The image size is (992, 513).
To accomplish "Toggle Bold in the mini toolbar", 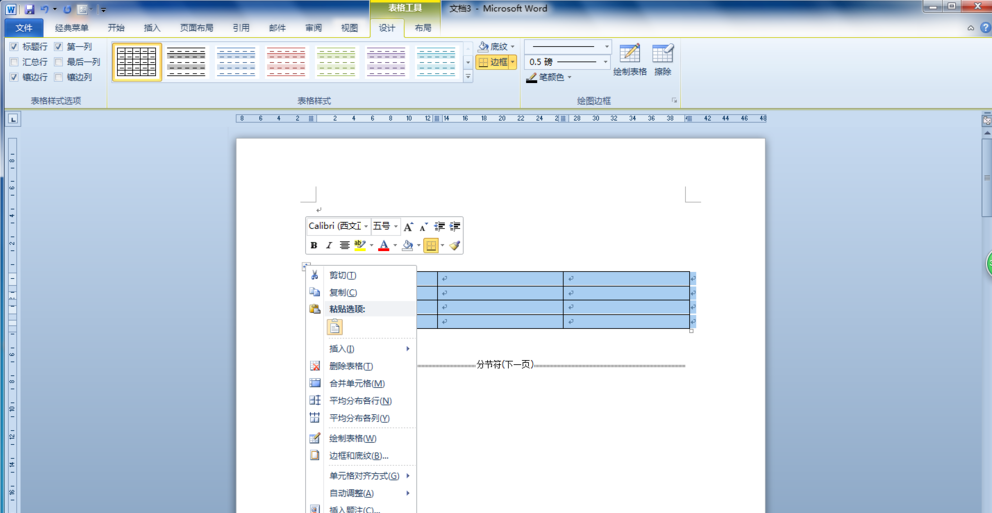I will 314,245.
